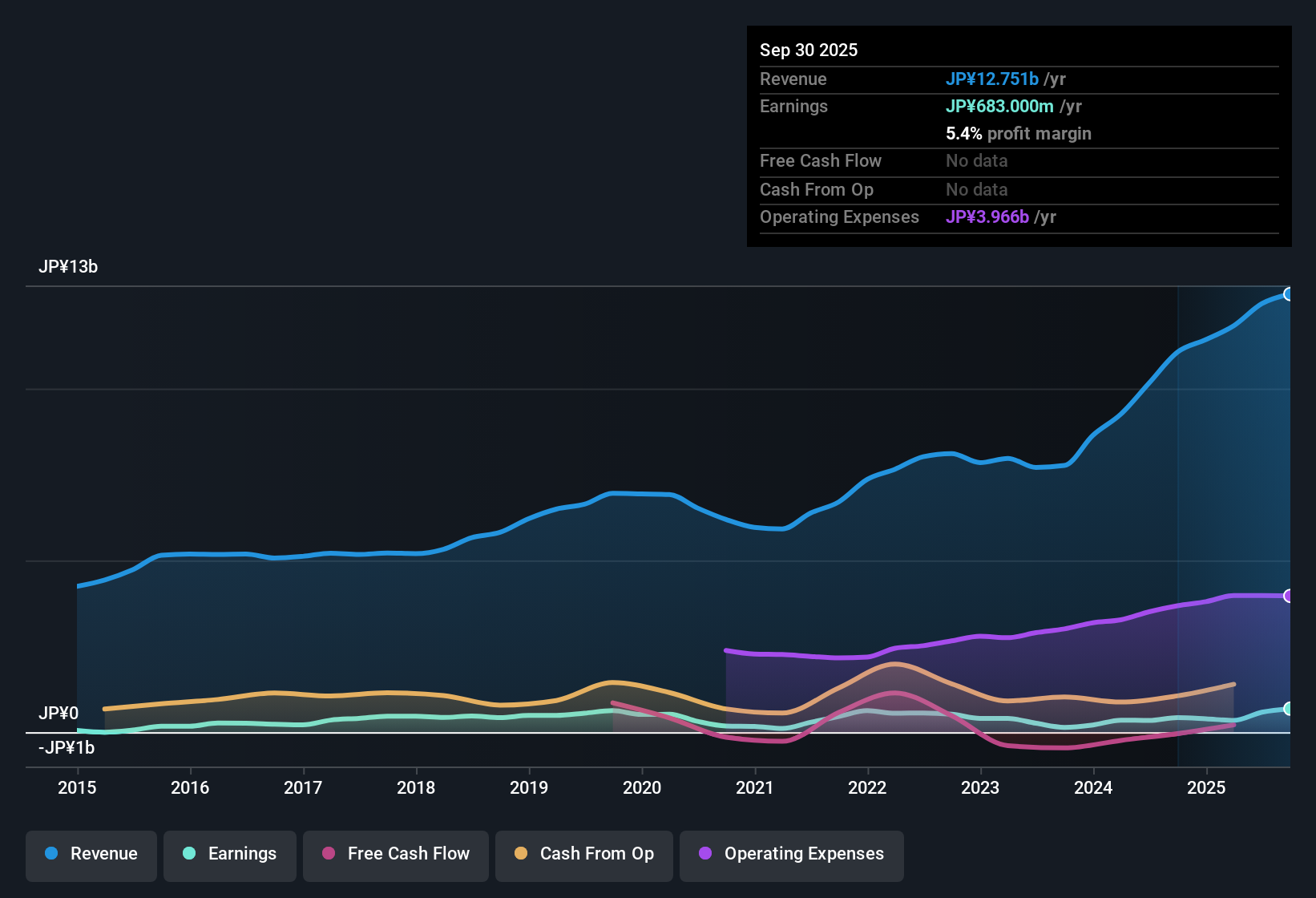Select the Earnings endpoint marker near JP¥0
Viewport: 1316px width, 898px height.
[1289, 709]
